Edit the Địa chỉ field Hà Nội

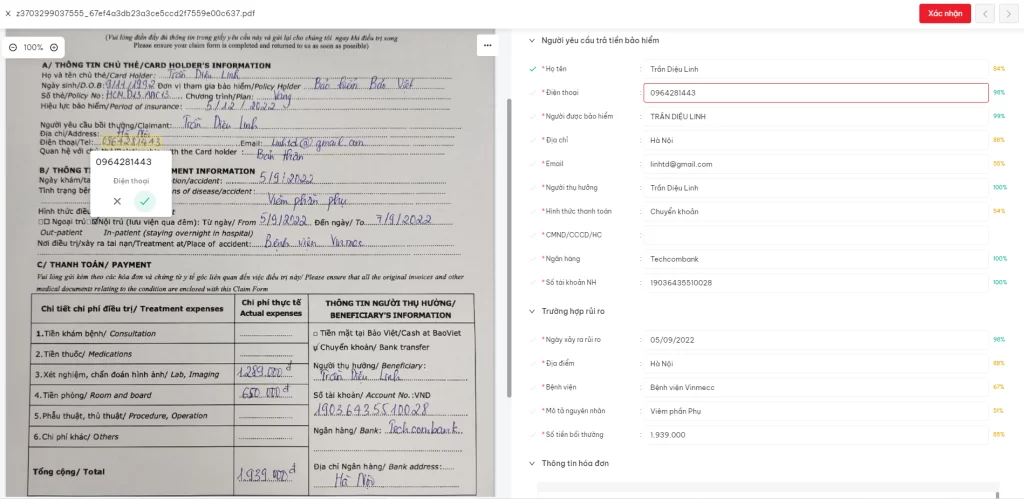click(816, 140)
